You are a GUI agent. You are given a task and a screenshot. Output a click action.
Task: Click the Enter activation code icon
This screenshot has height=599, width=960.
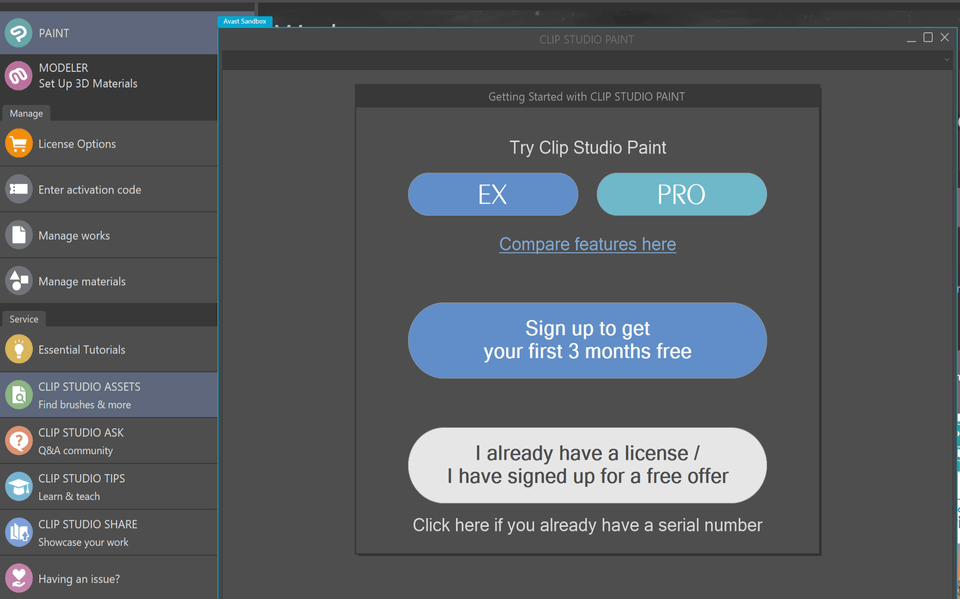click(18, 189)
